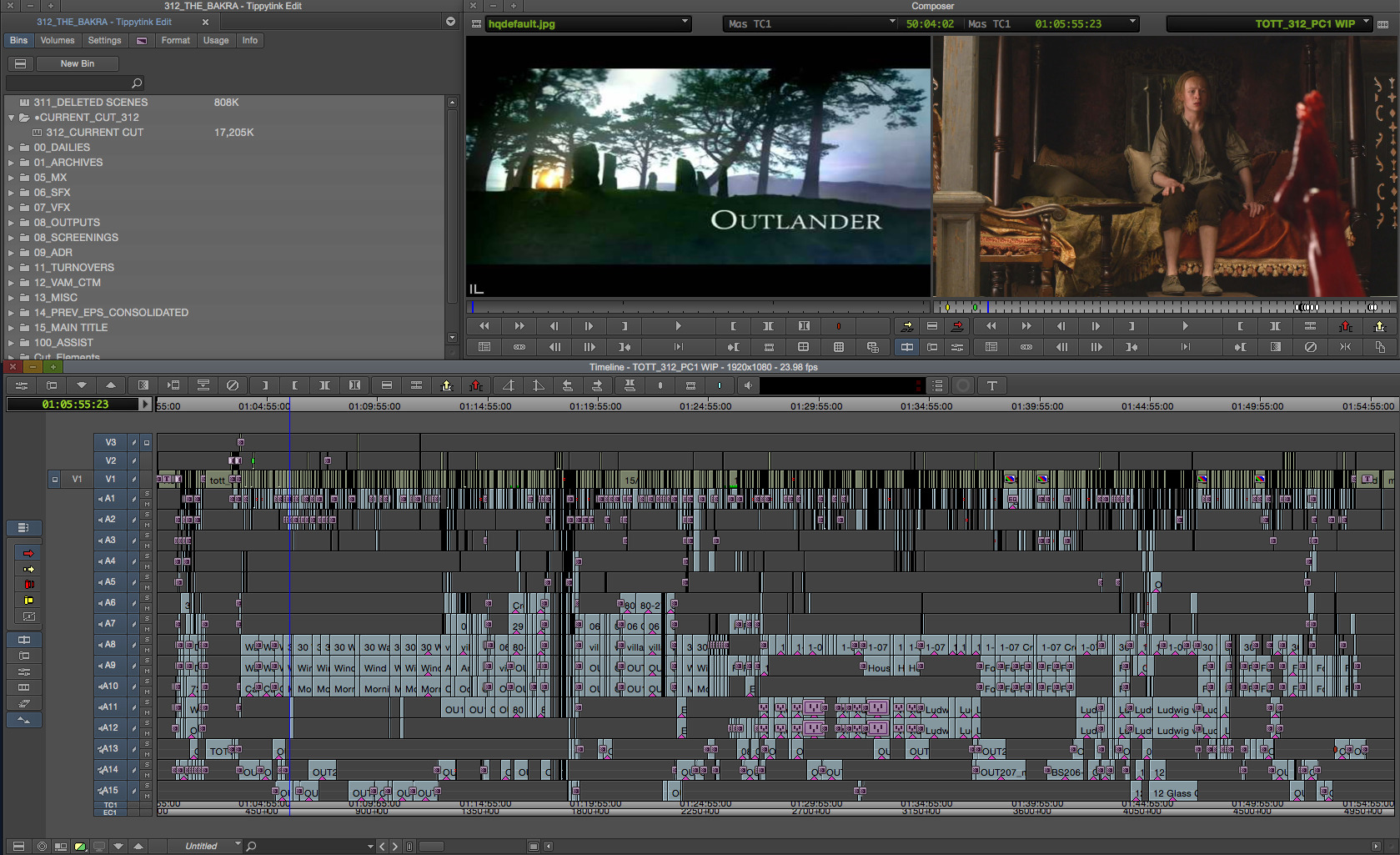Click Play in the source monitor
The image size is (1400, 855).
click(679, 326)
